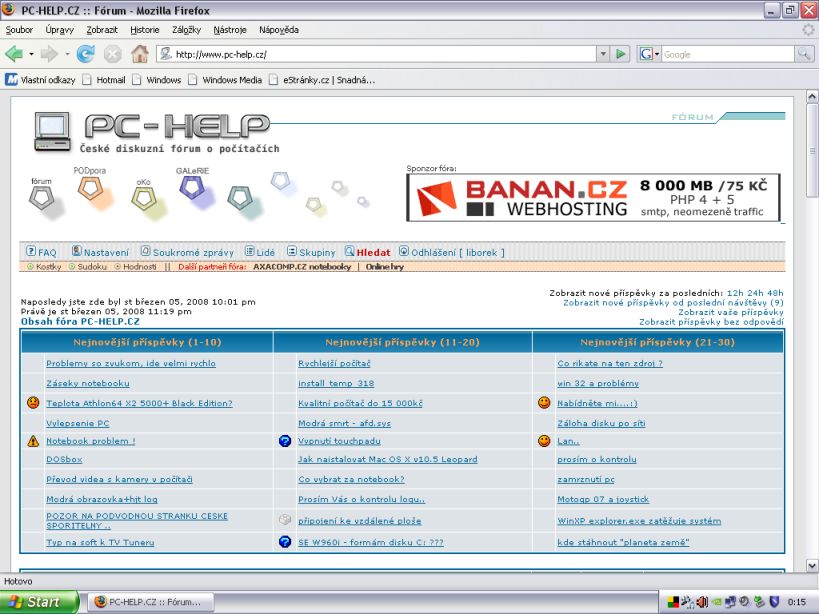This screenshot has height=614, width=819.
Task: Click the blue shield tray icon
Action: click(774, 602)
